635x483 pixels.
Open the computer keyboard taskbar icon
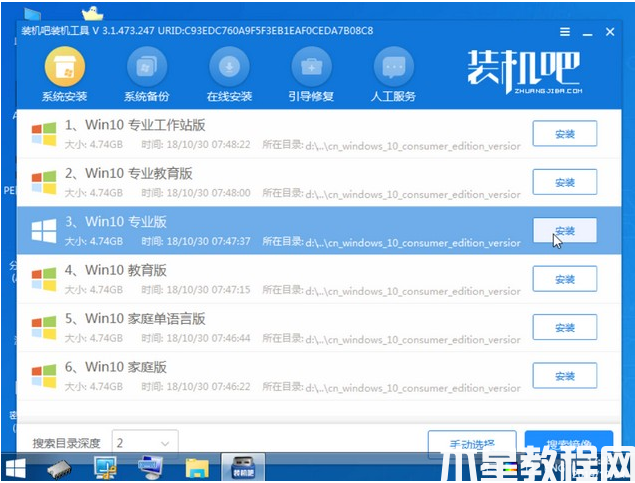(150, 468)
